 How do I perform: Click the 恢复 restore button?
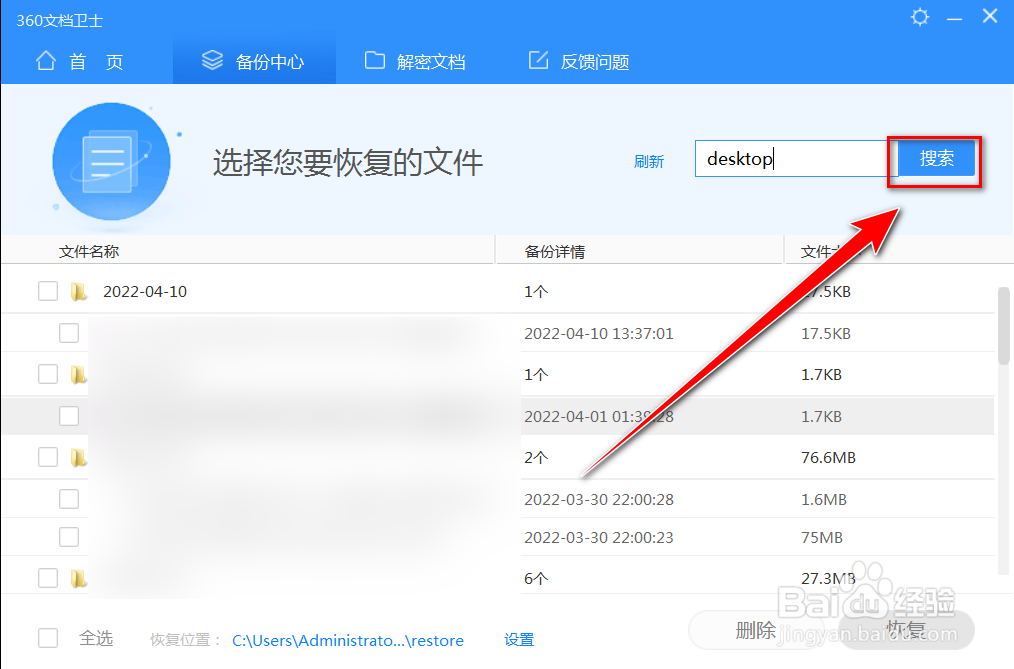[x=906, y=629]
